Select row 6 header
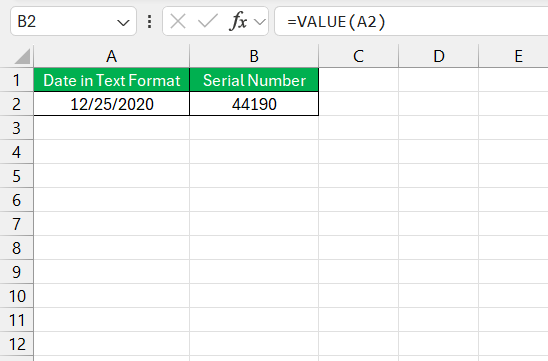This screenshot has width=548, height=361. [16, 200]
